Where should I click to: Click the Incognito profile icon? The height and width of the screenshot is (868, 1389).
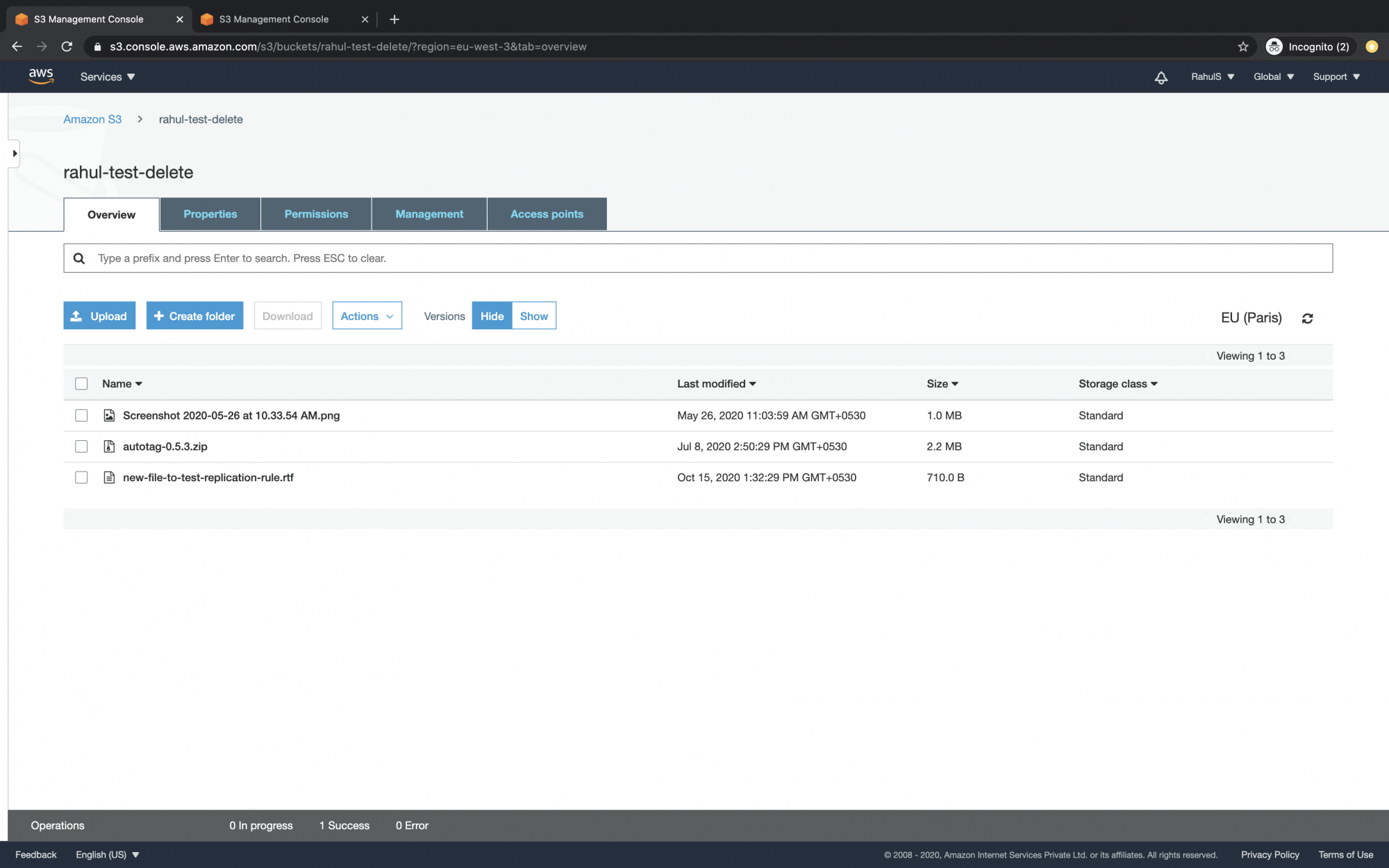pyautogui.click(x=1274, y=47)
